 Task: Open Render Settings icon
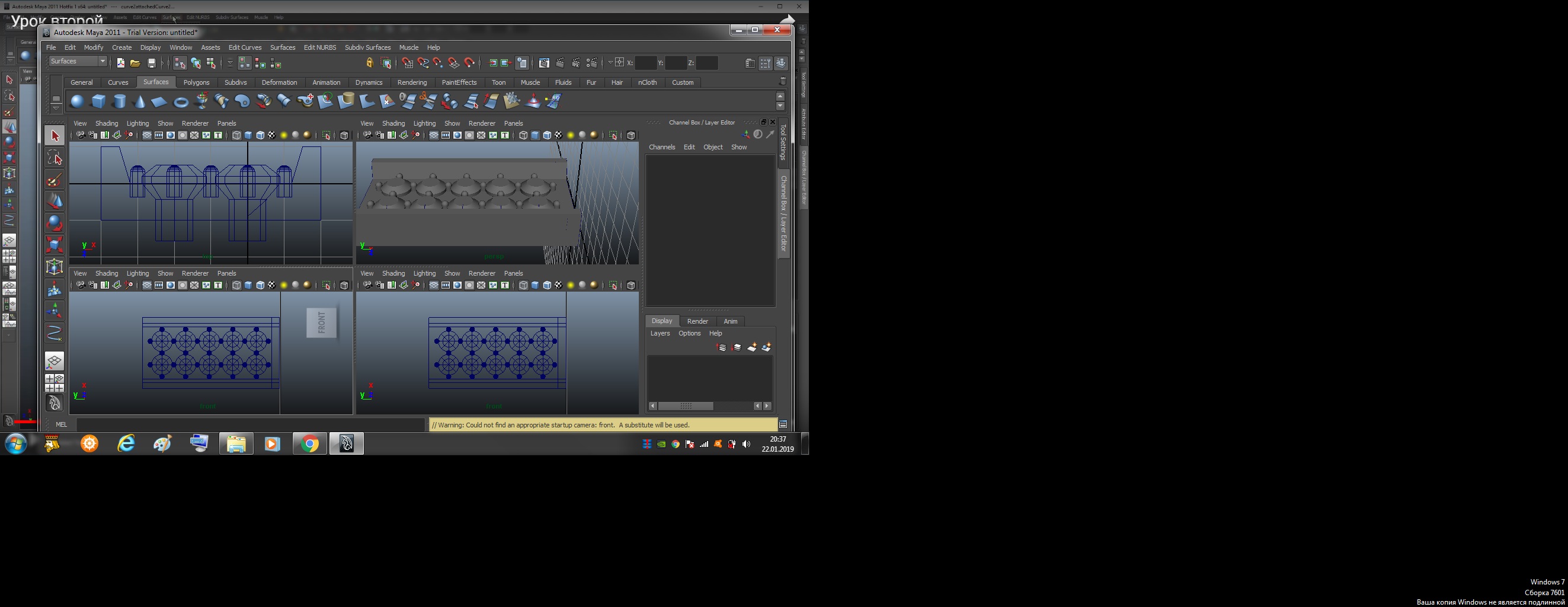tap(591, 63)
